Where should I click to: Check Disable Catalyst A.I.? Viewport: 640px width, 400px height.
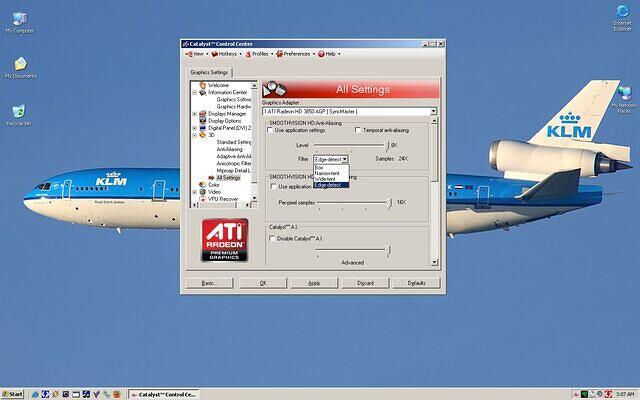pos(272,238)
